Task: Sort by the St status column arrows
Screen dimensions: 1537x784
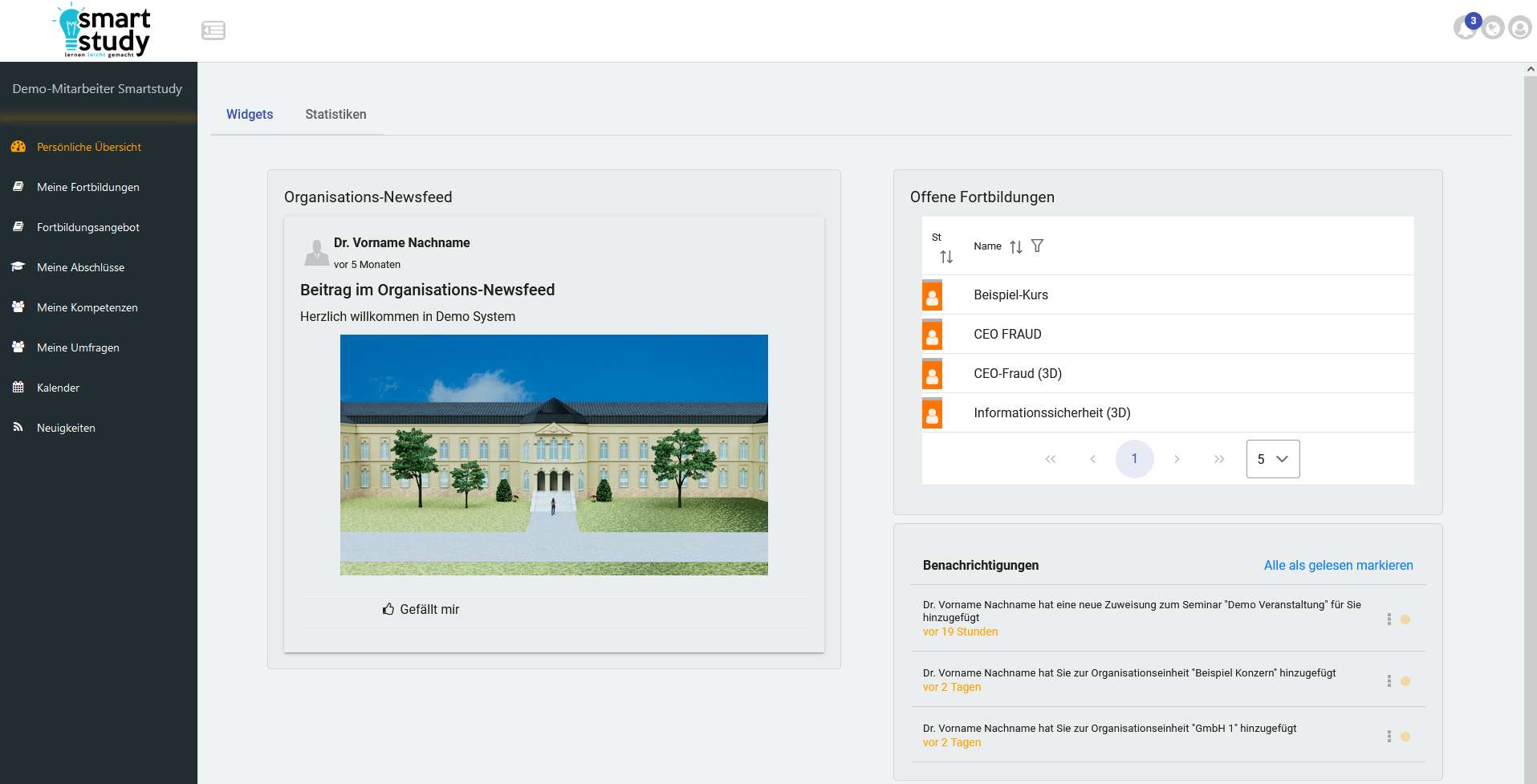Action: click(946, 257)
